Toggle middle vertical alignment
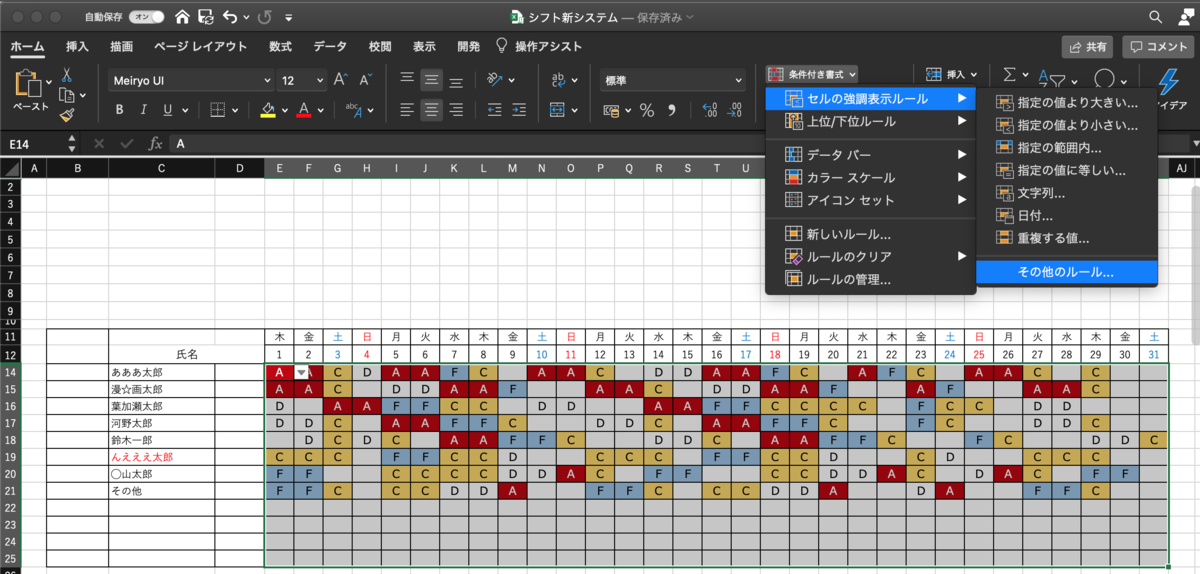Image resolution: width=1200 pixels, height=574 pixels. (432, 79)
